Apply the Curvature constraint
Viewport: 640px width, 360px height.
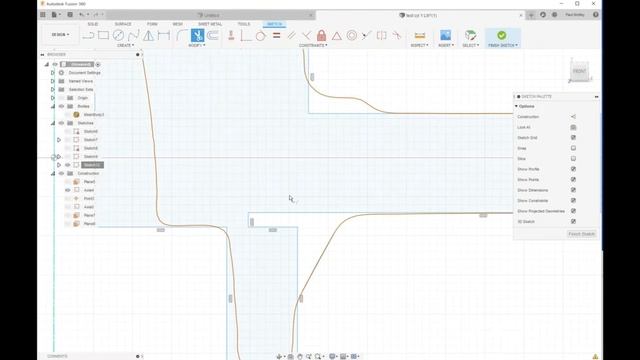tap(397, 36)
